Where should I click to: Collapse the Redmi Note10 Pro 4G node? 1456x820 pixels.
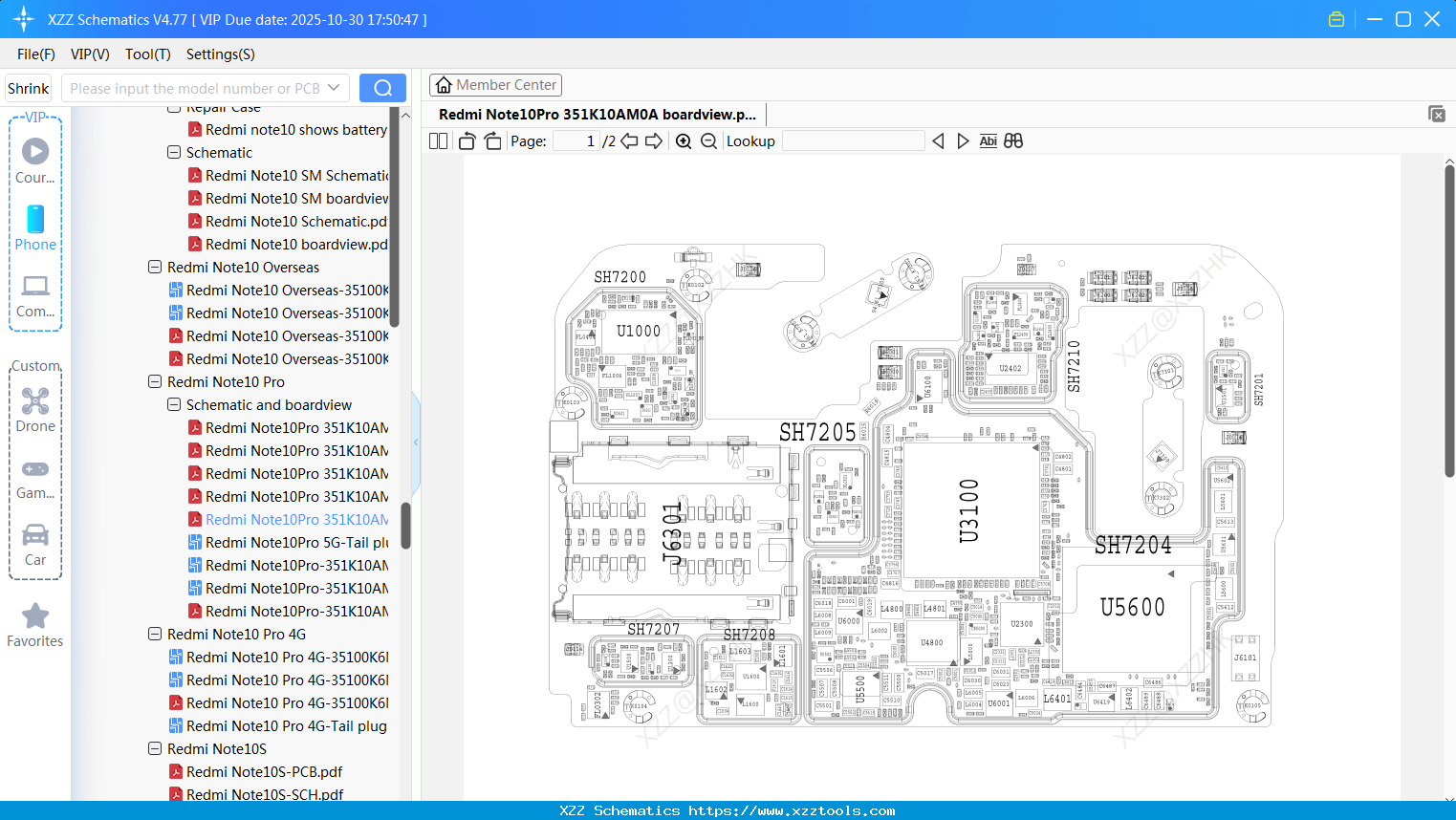pyautogui.click(x=155, y=635)
